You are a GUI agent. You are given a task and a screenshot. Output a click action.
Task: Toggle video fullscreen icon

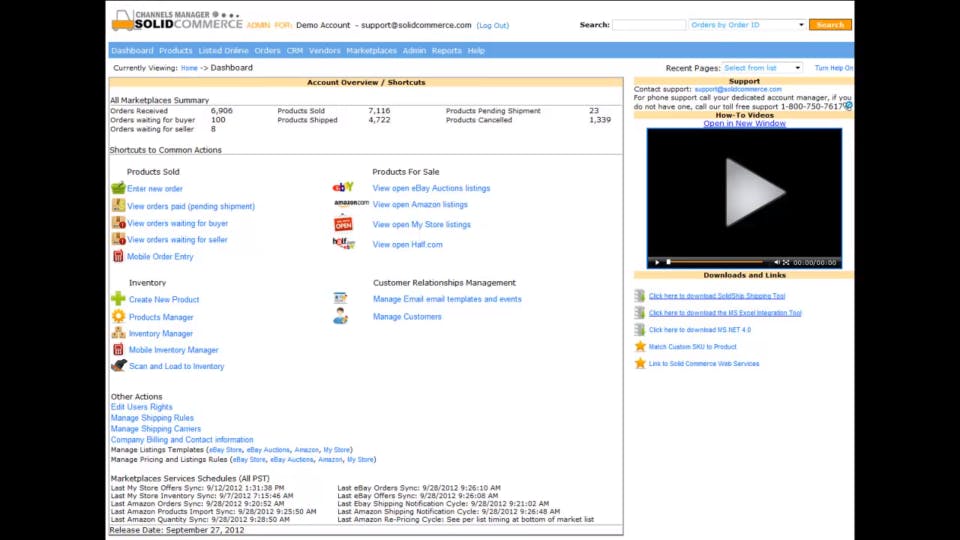(786, 262)
